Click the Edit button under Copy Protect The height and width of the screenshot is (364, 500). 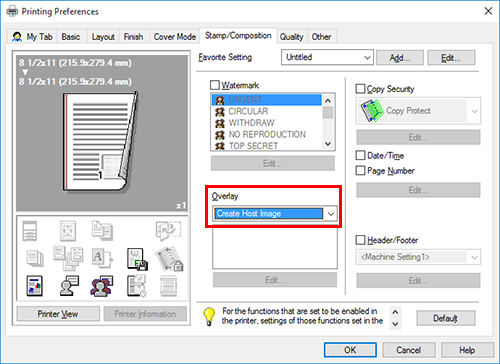click(x=418, y=137)
